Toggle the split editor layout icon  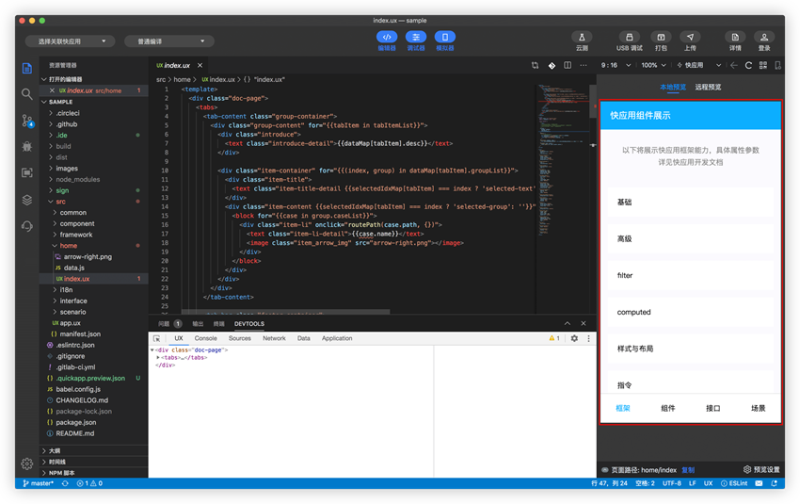pyautogui.click(x=567, y=65)
